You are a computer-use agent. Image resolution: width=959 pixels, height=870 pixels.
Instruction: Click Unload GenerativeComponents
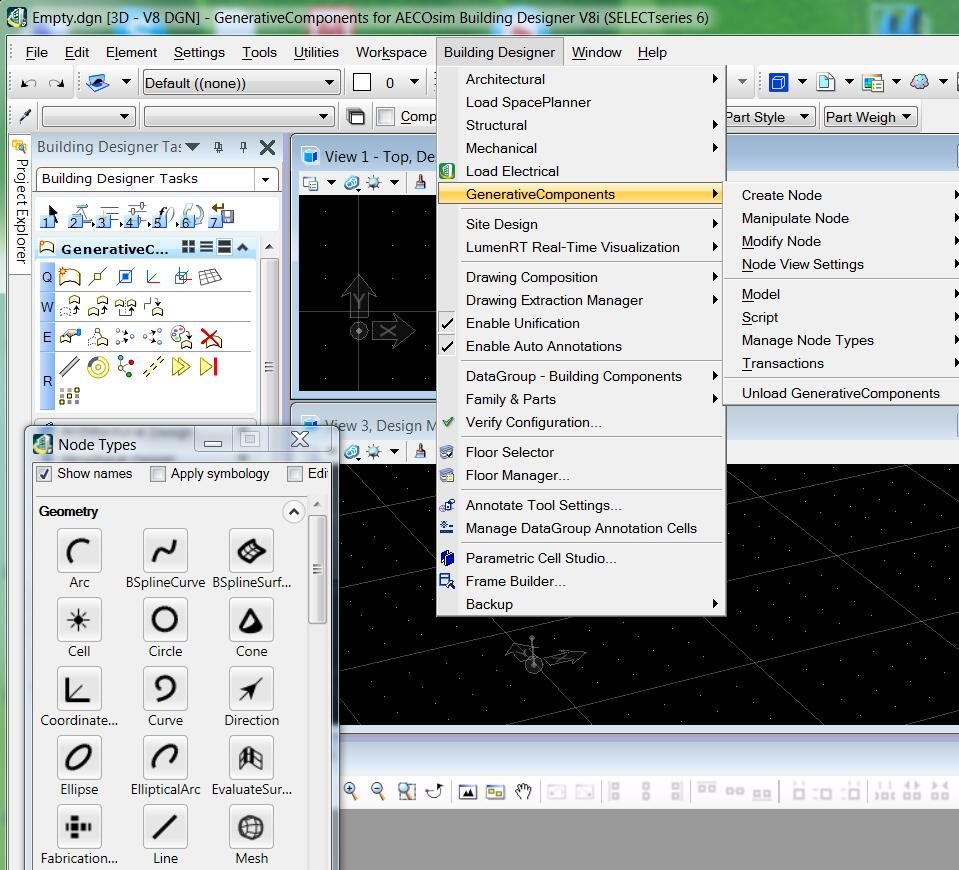point(840,393)
